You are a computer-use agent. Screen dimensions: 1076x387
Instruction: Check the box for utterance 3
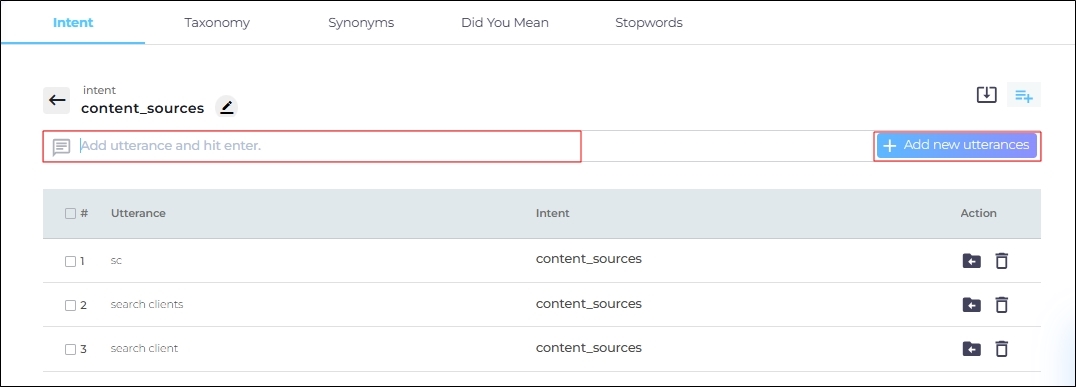tap(70, 349)
